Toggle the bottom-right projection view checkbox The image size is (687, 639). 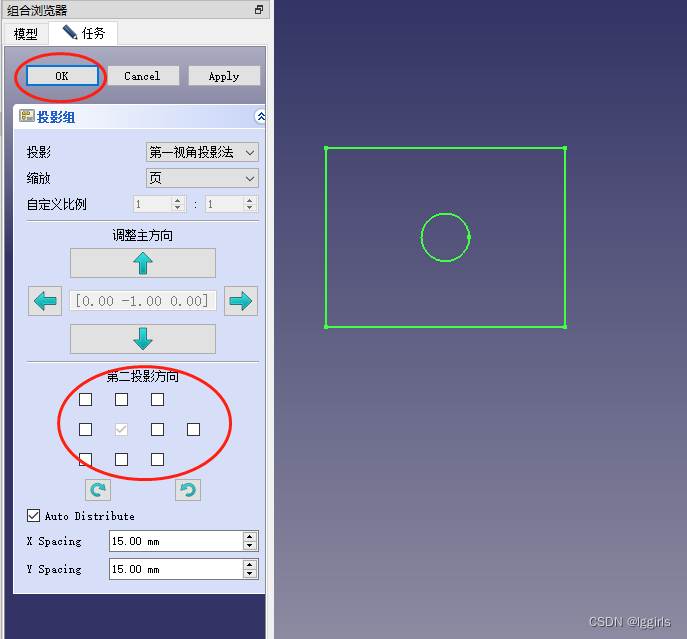tap(157, 459)
